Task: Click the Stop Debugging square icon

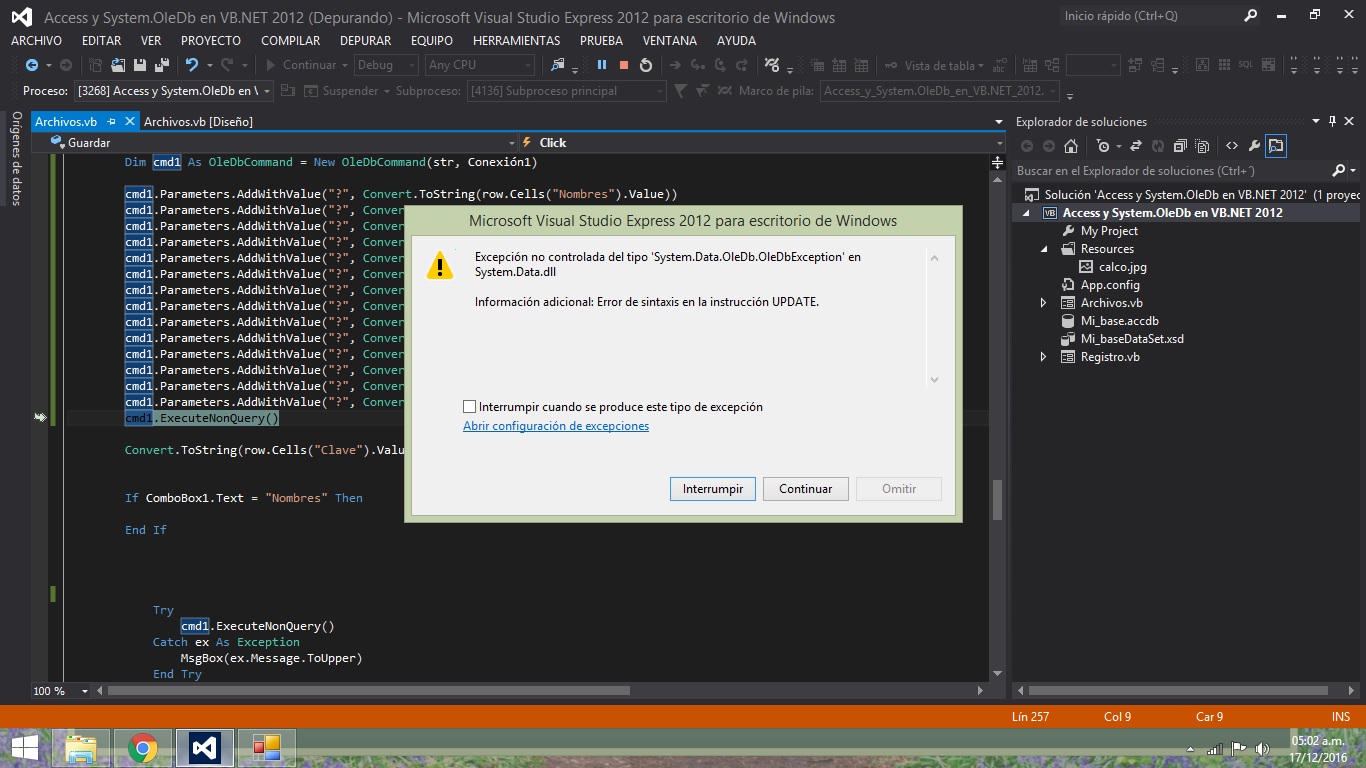Action: 624,65
